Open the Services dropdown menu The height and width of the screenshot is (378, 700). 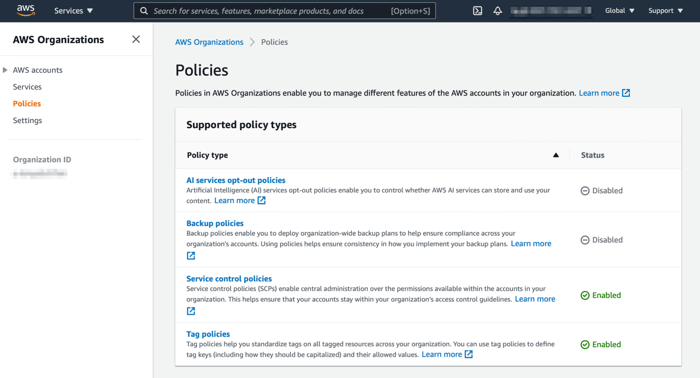coord(73,11)
